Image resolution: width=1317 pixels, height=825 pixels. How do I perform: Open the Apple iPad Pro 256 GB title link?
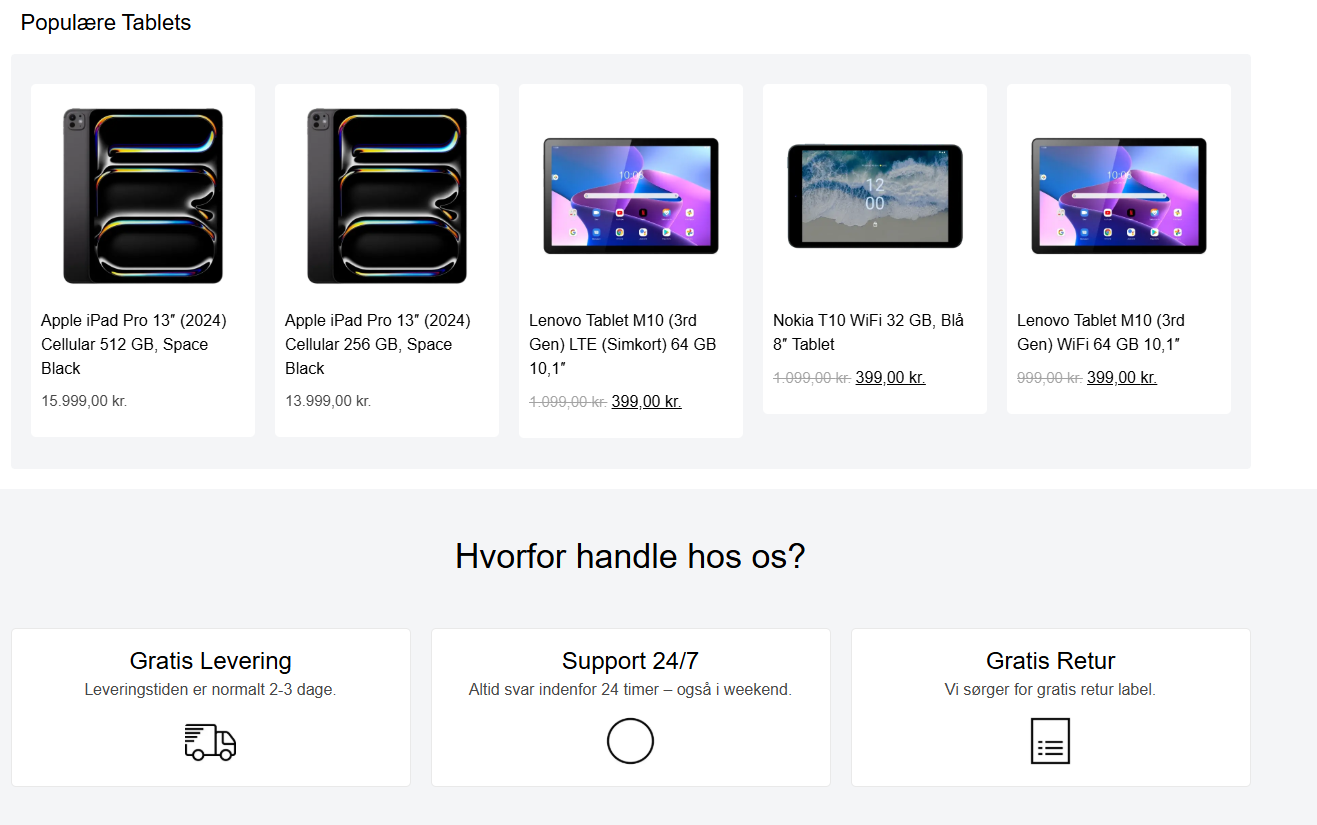coord(378,344)
